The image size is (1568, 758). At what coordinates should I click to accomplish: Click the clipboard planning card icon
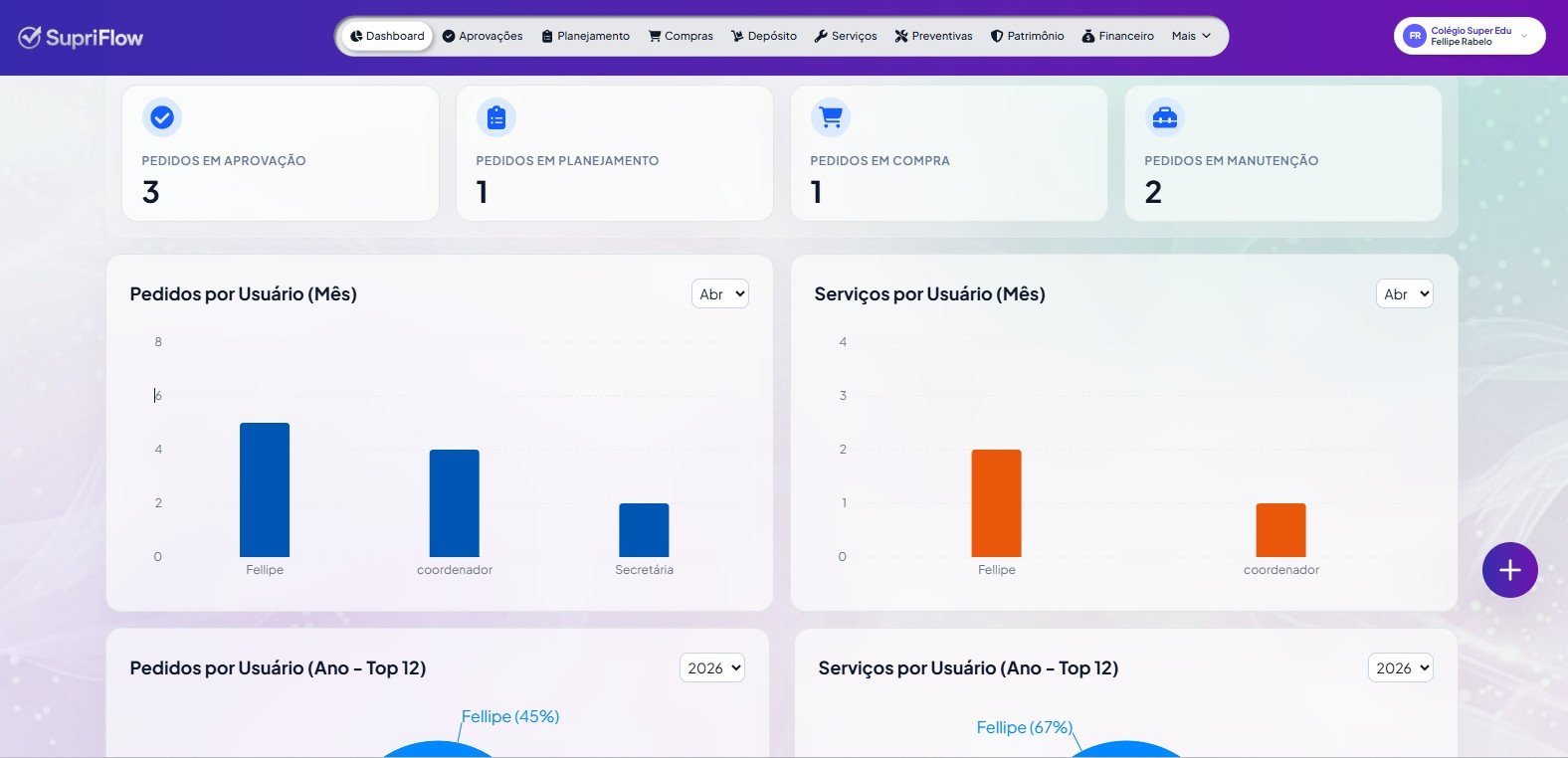[496, 117]
